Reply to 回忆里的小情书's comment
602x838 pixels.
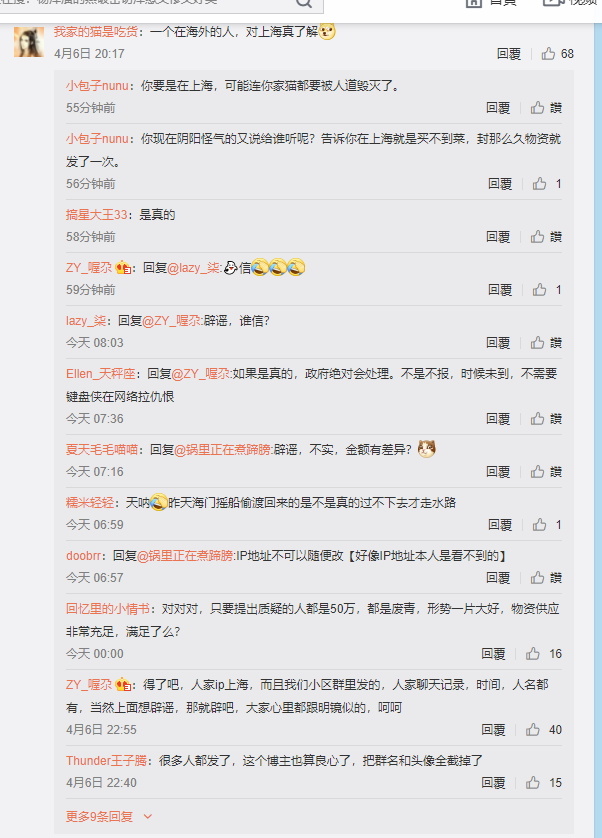pos(493,654)
